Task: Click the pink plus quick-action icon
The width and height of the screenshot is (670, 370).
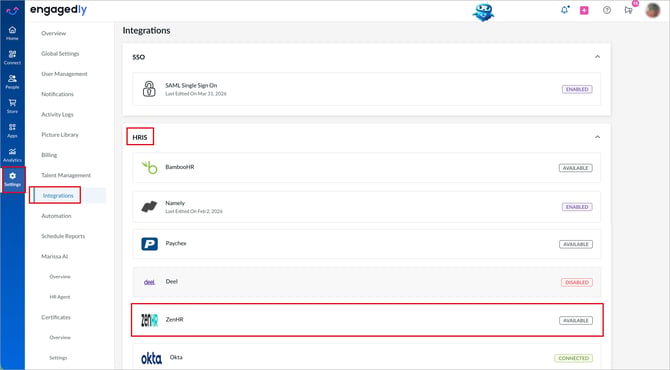Action: point(584,10)
